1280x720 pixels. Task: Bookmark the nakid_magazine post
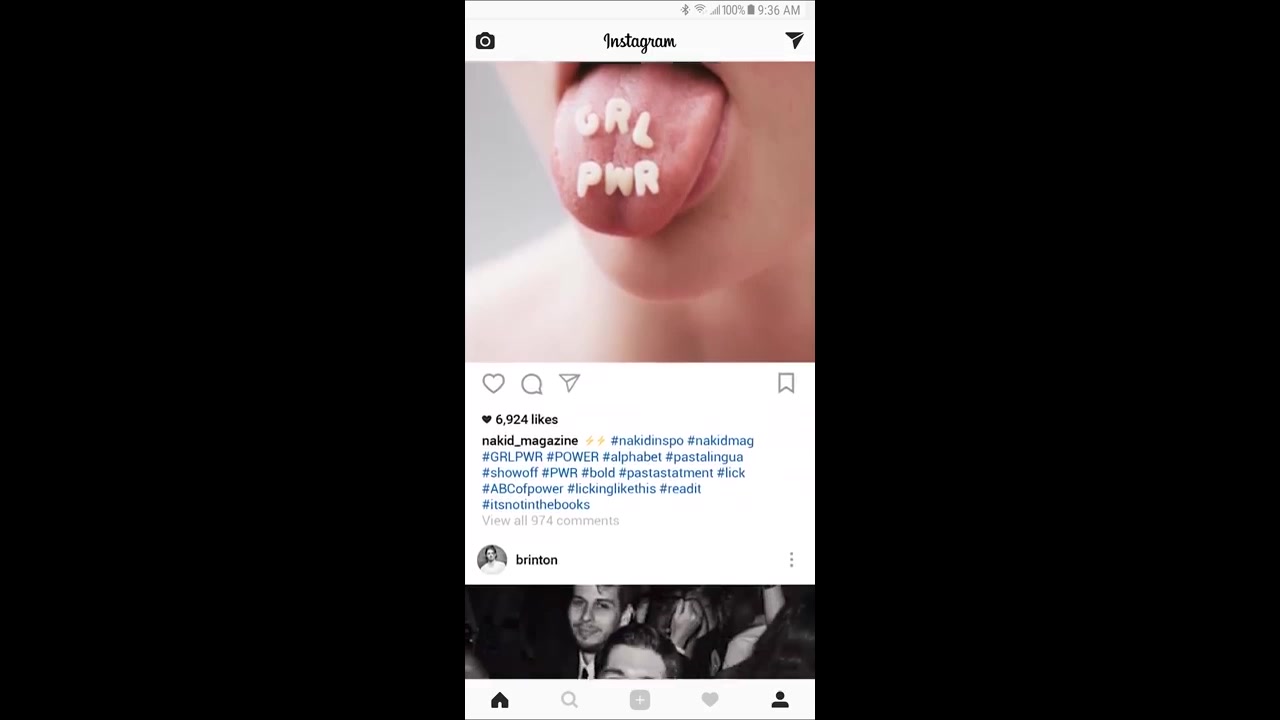786,383
